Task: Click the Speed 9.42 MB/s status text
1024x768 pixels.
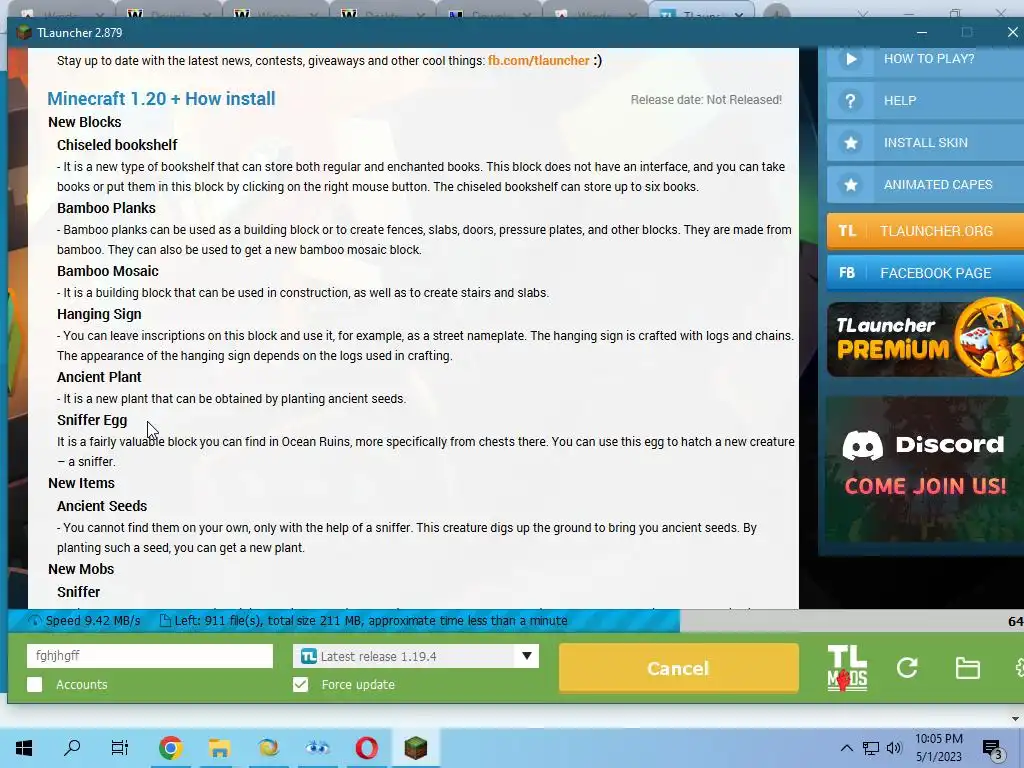Action: [x=93, y=621]
